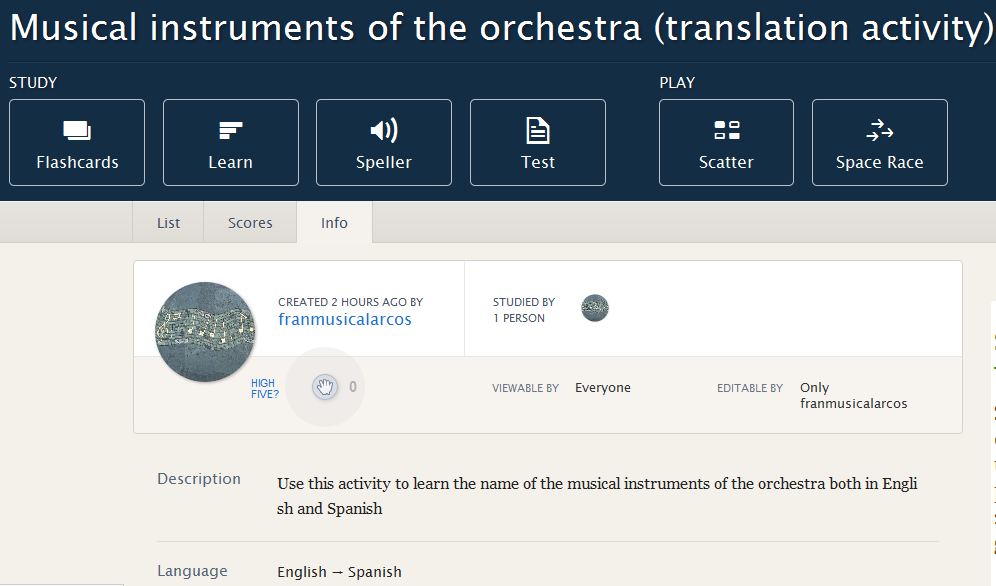
Task: Click the Description text paragraph
Action: click(597, 496)
